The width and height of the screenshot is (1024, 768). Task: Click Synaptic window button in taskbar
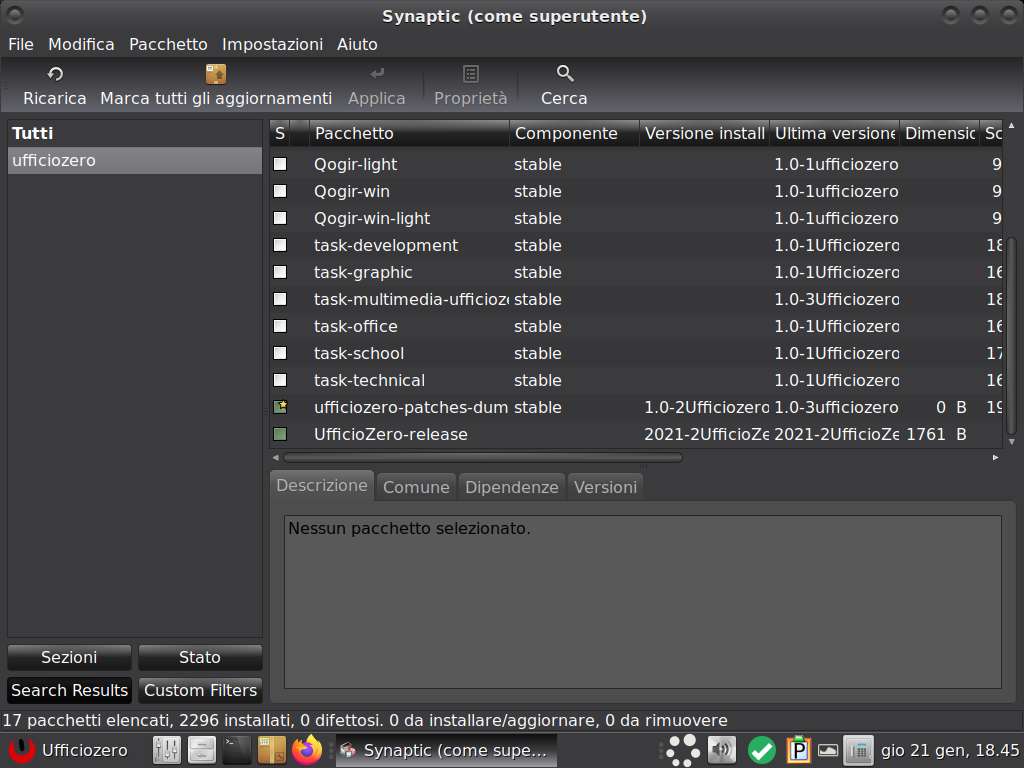click(446, 750)
